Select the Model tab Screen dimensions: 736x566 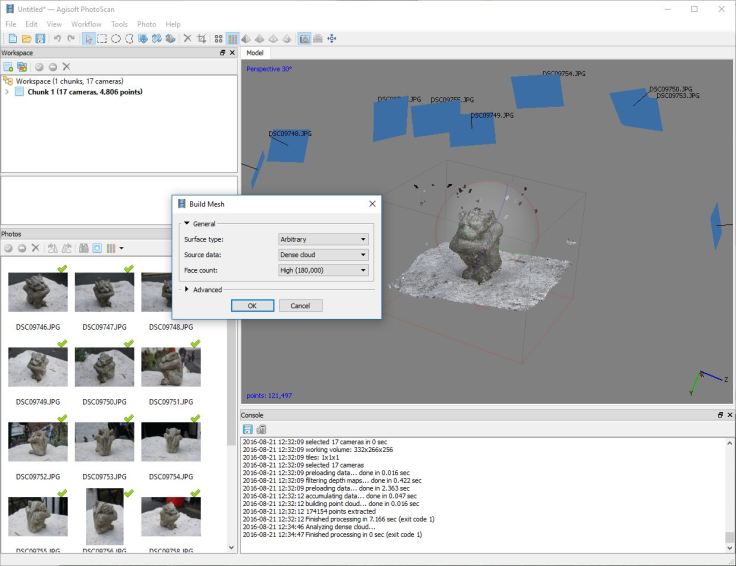[255, 52]
